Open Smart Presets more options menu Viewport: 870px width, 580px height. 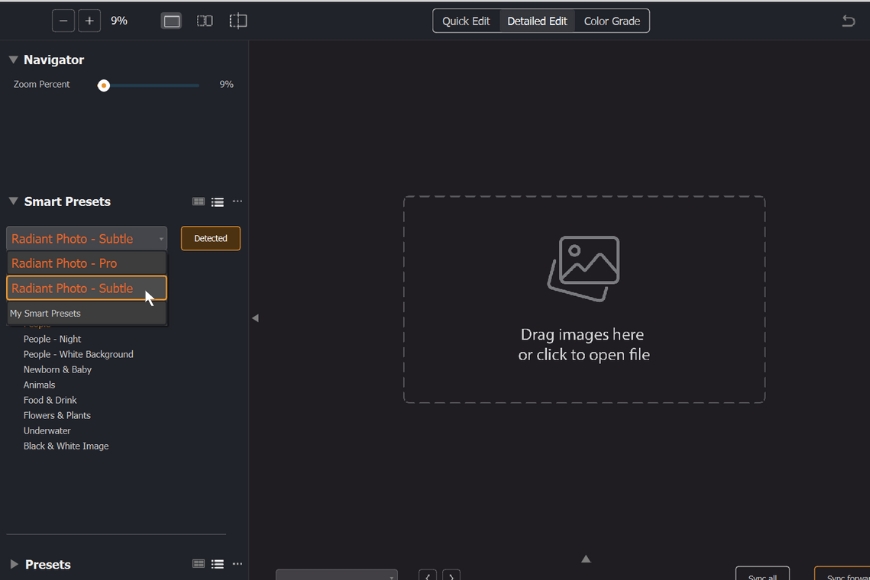pyautogui.click(x=237, y=201)
